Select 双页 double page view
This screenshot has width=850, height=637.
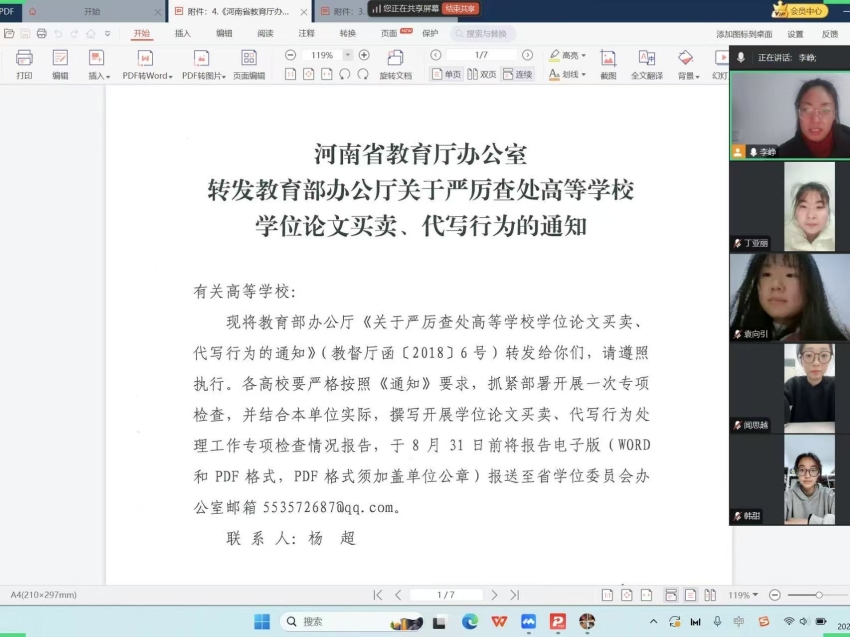(482, 74)
